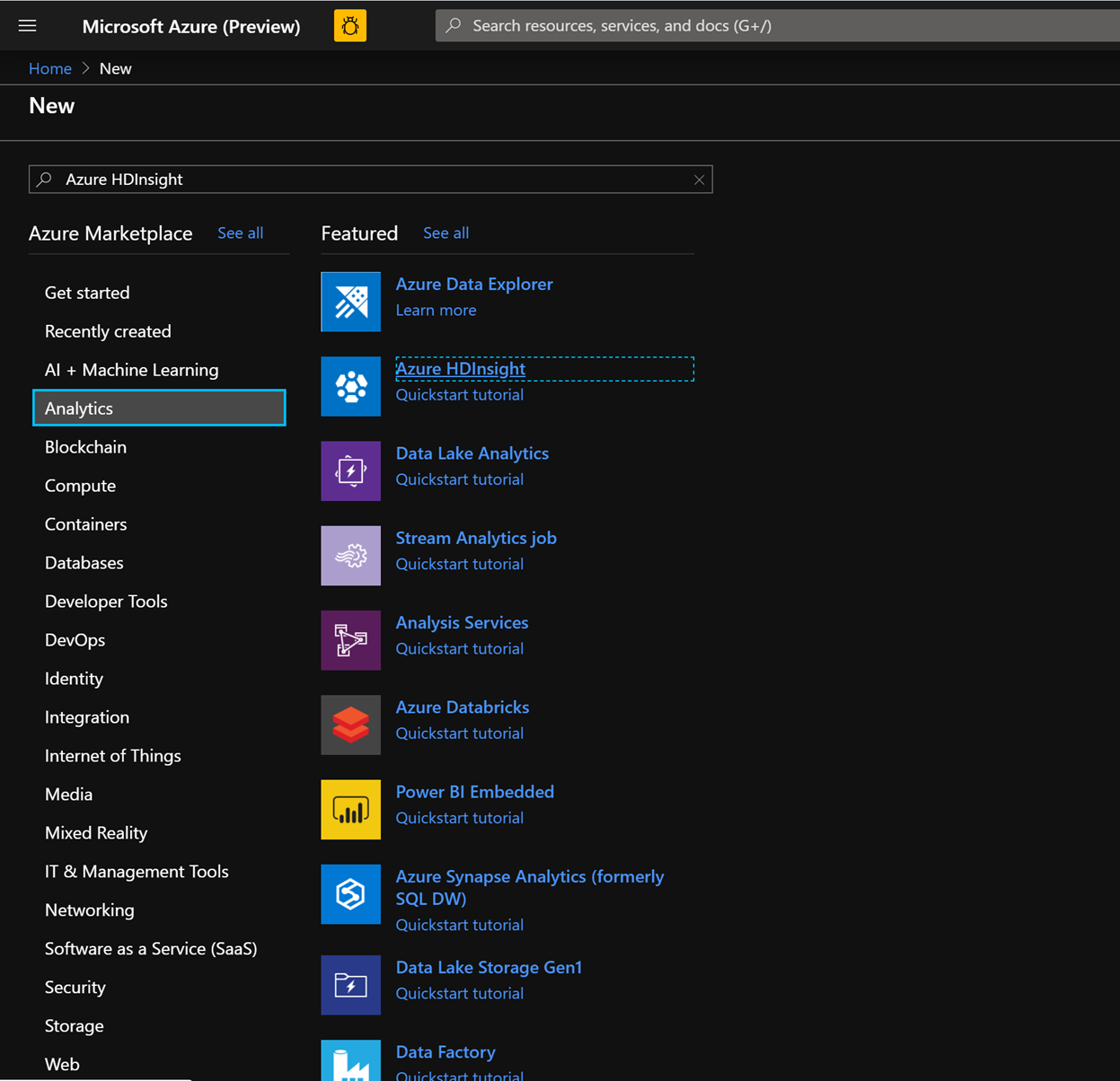Open Data Lake Analytics link
Viewport: 1120px width, 1081px height.
click(472, 453)
